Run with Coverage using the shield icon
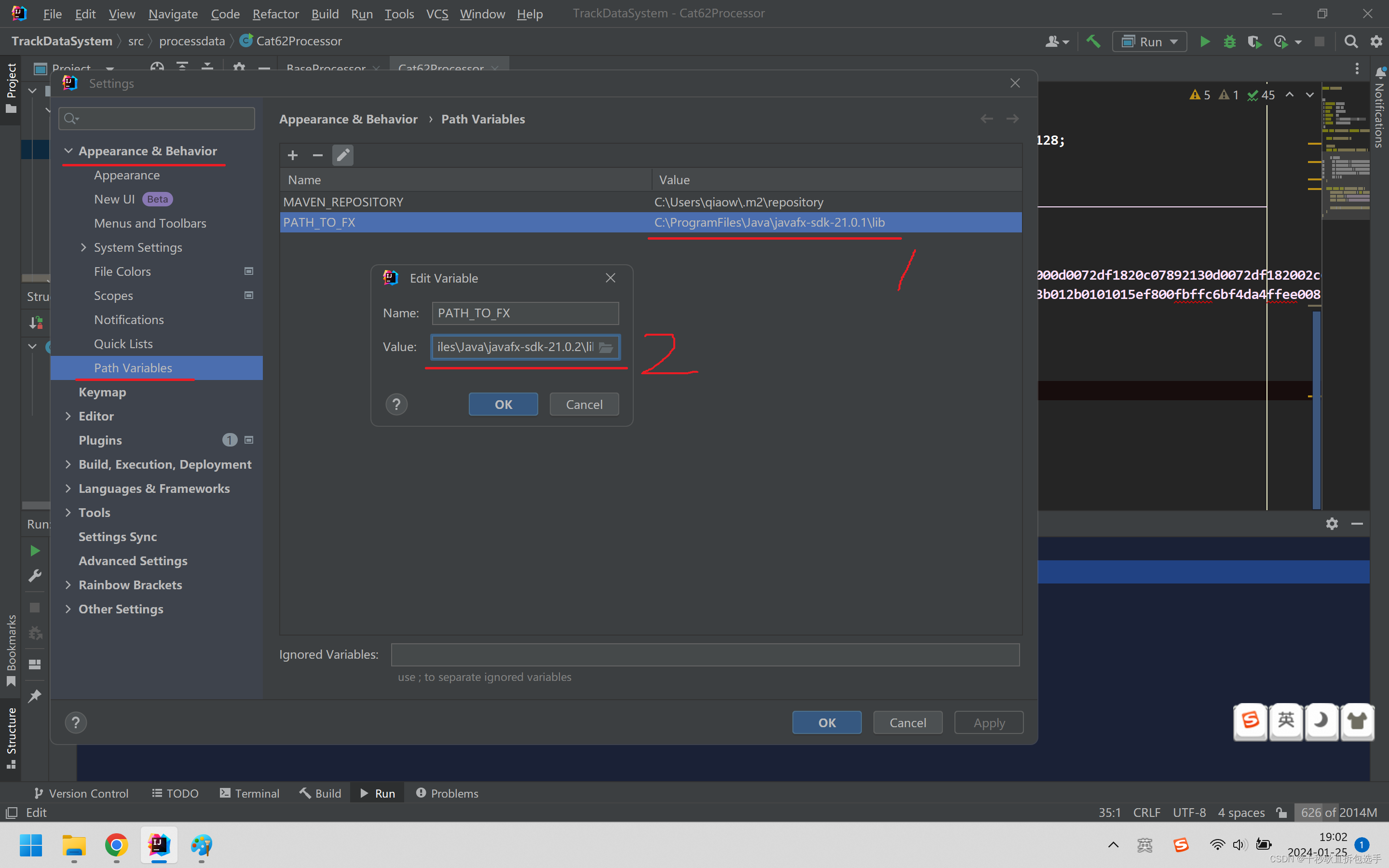 click(x=1255, y=41)
